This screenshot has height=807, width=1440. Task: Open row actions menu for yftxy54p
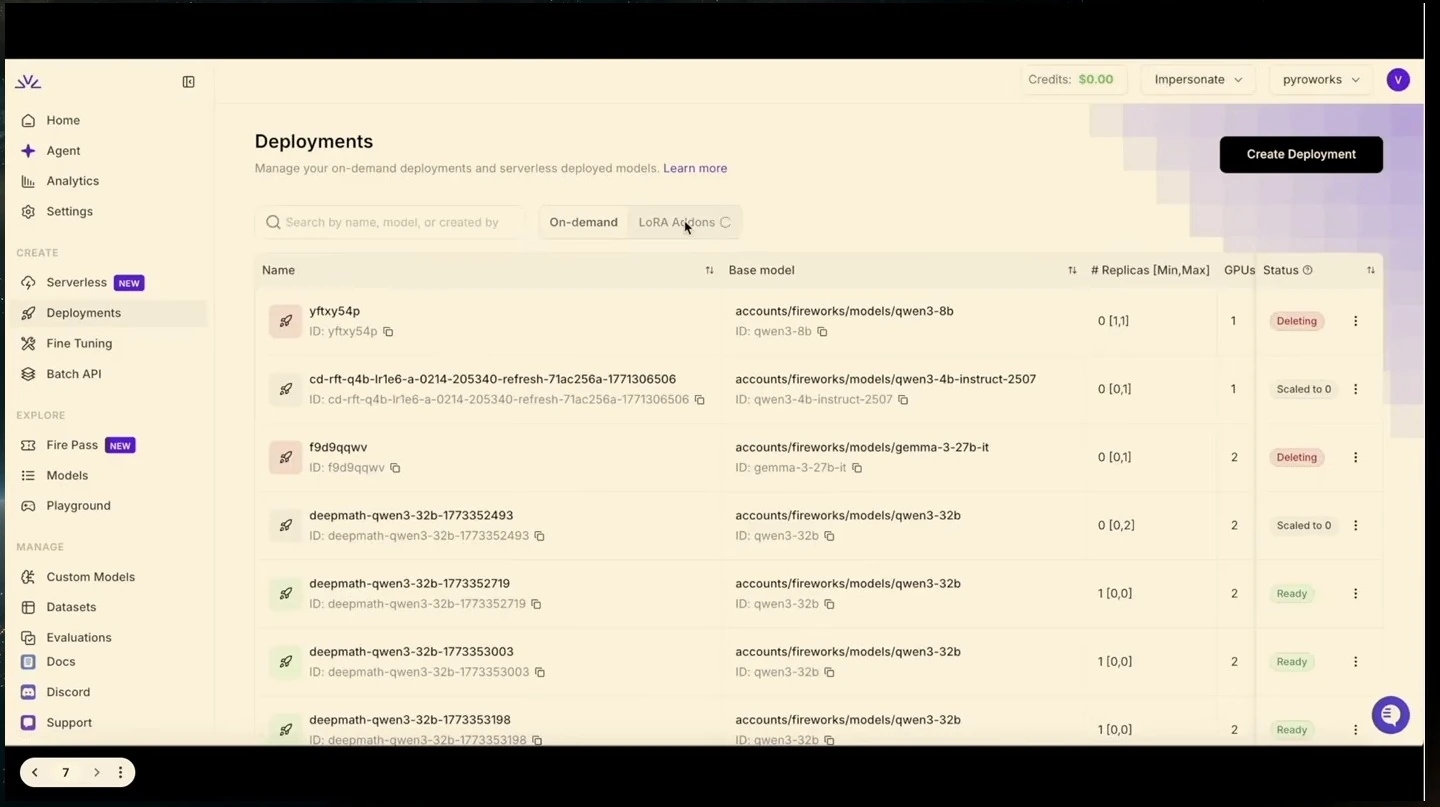point(1356,321)
